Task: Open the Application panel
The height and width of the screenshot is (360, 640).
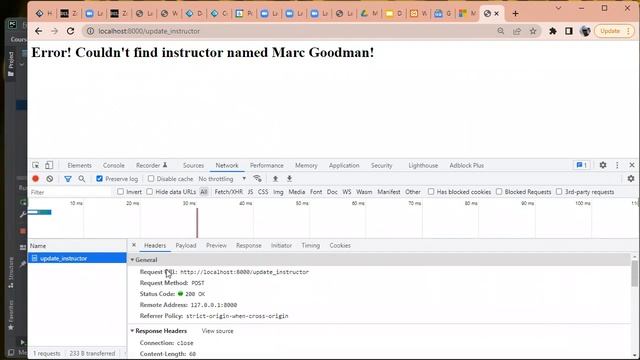Action: [x=344, y=165]
